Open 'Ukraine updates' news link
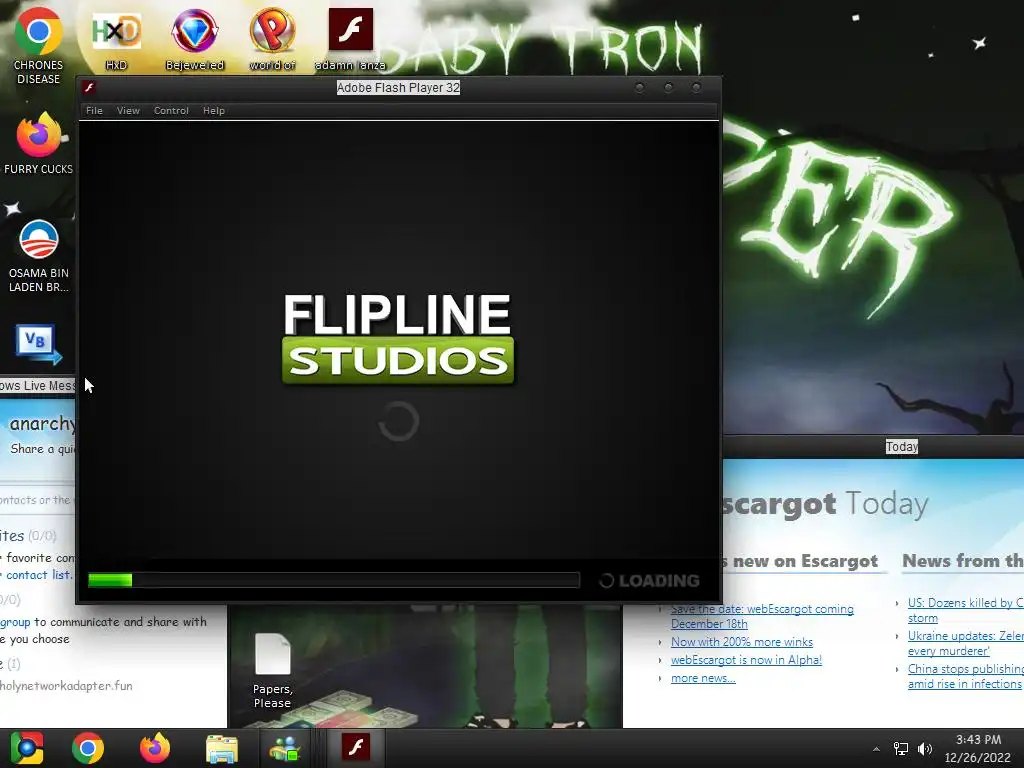Viewport: 1024px width, 768px height. coord(965,643)
